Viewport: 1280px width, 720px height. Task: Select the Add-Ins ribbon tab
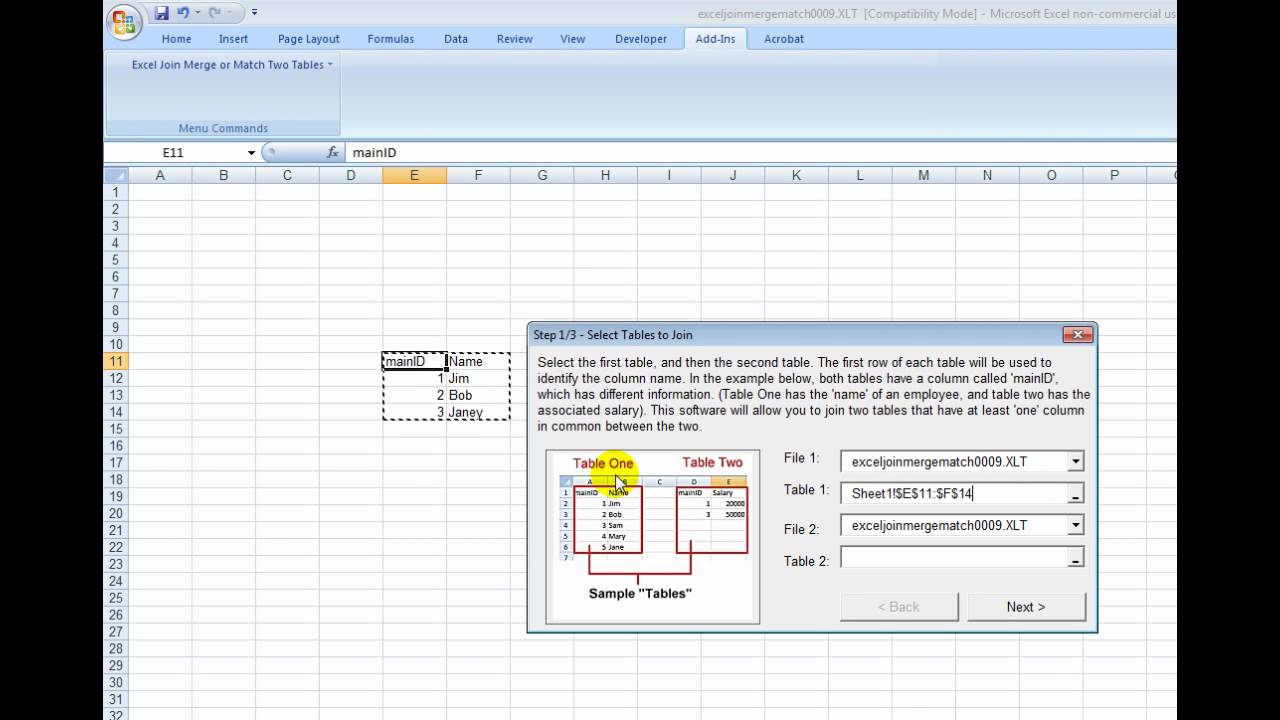point(715,39)
